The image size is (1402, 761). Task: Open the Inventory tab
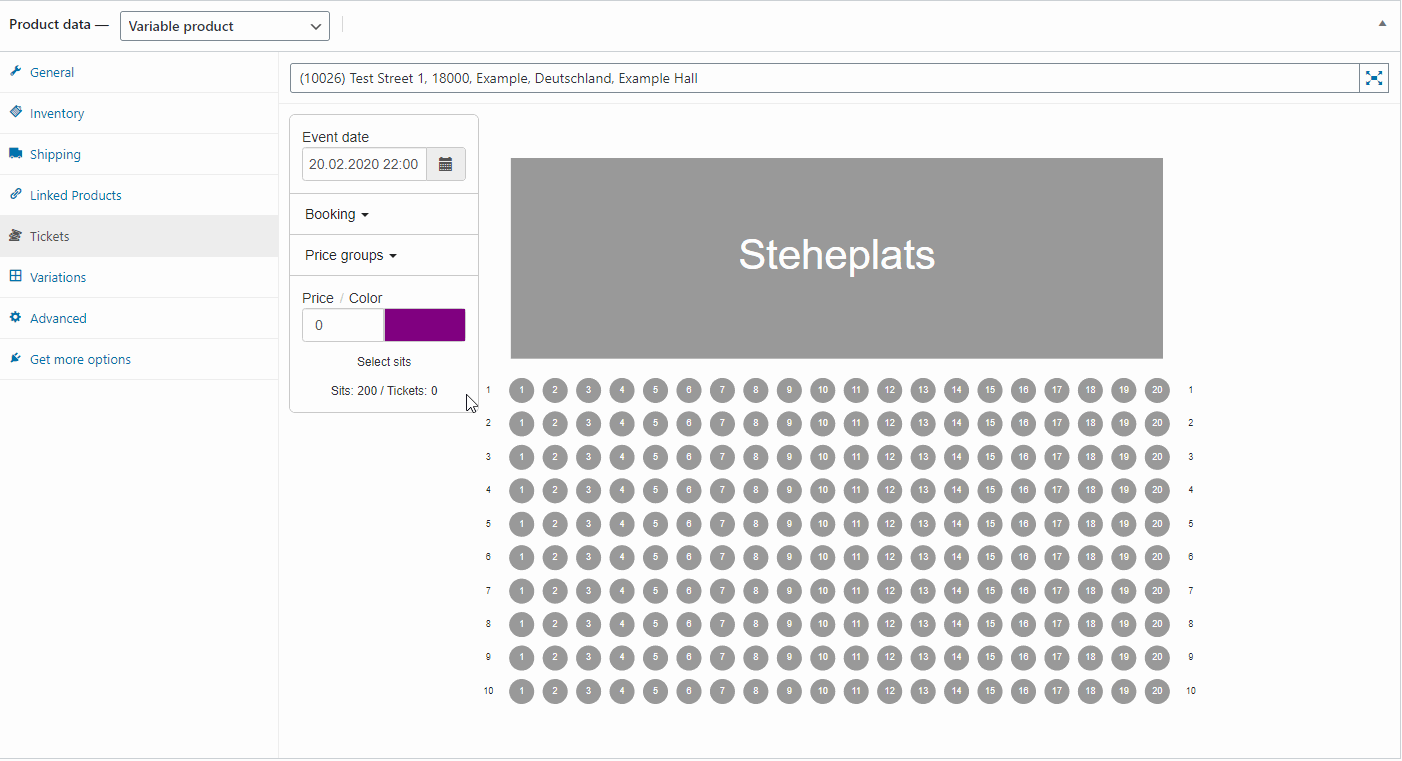point(139,113)
